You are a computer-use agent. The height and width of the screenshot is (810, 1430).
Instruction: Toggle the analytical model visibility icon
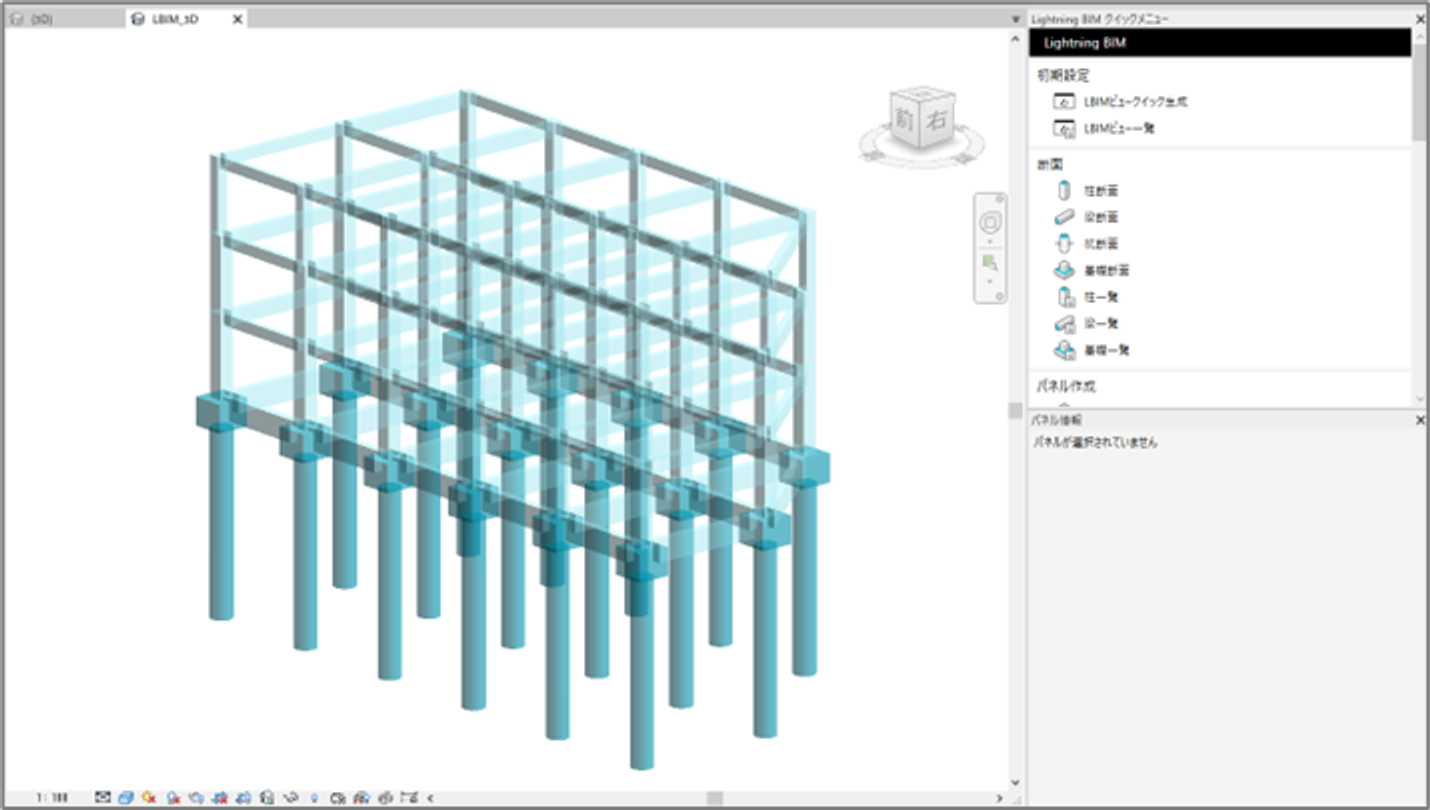click(x=361, y=797)
